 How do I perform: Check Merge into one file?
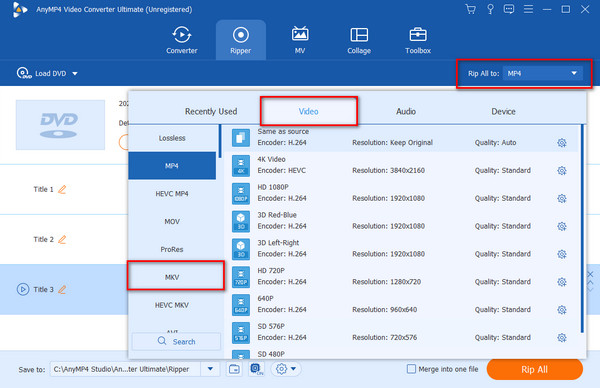click(411, 369)
